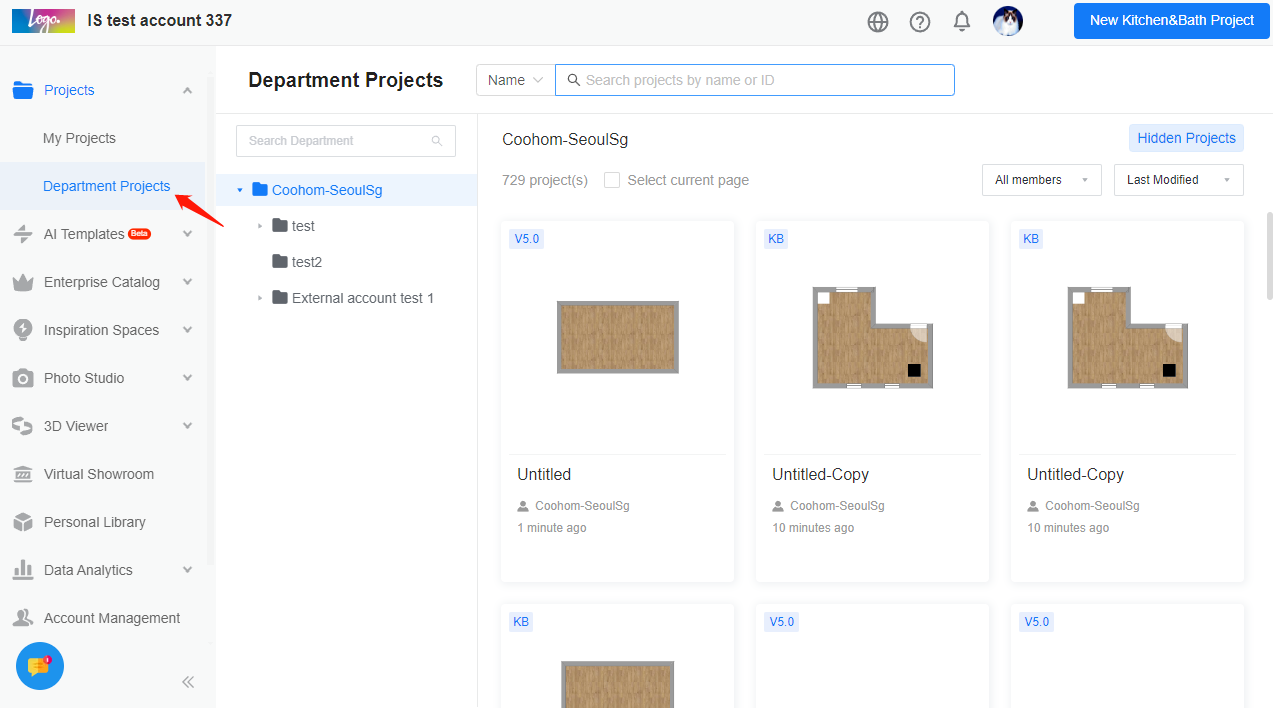The image size is (1273, 708).
Task: Click the Hidden Projects button
Action: (1186, 138)
